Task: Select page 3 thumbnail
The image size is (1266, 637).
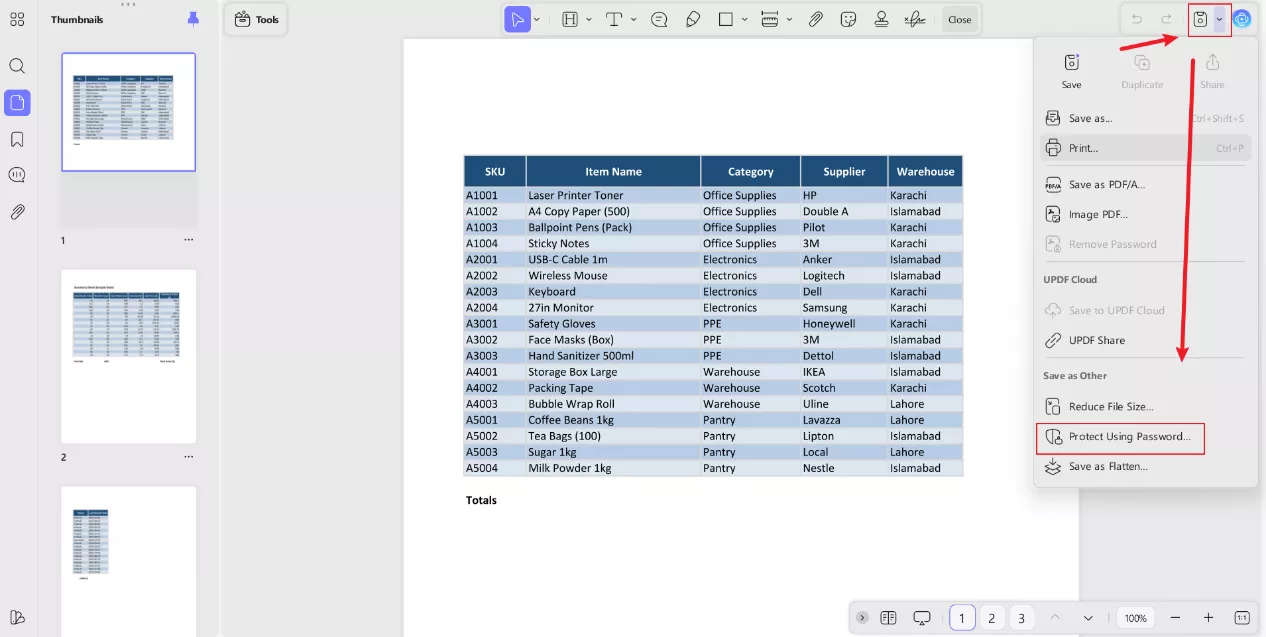Action: (x=129, y=561)
